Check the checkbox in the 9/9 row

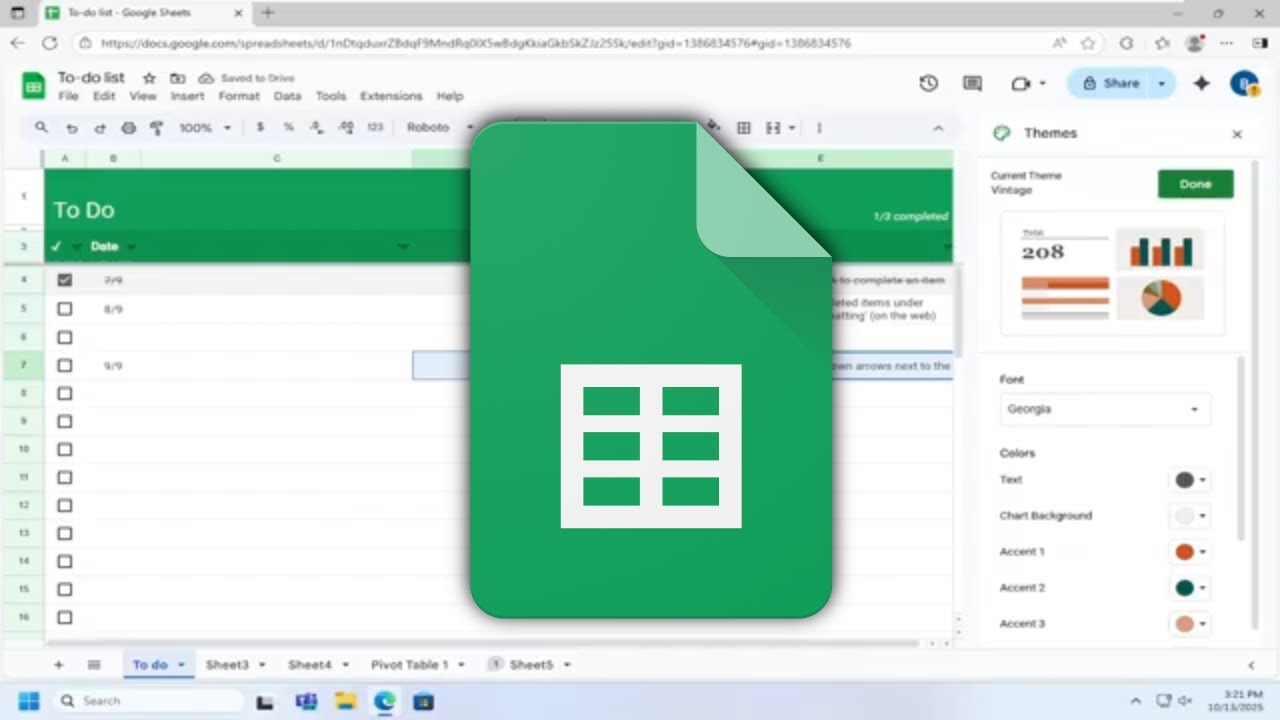65,365
